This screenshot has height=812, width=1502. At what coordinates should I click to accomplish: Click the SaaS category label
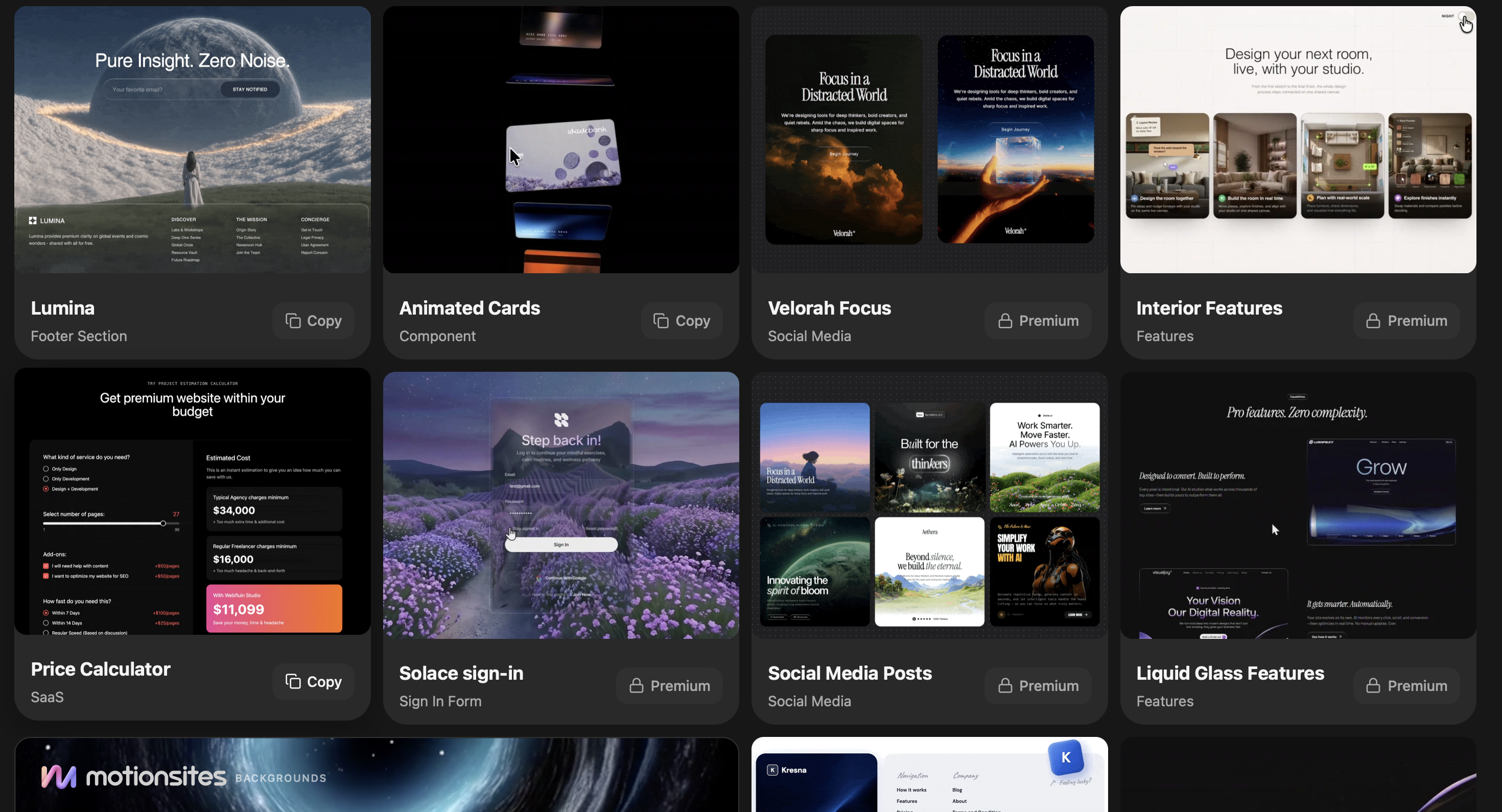click(x=47, y=697)
